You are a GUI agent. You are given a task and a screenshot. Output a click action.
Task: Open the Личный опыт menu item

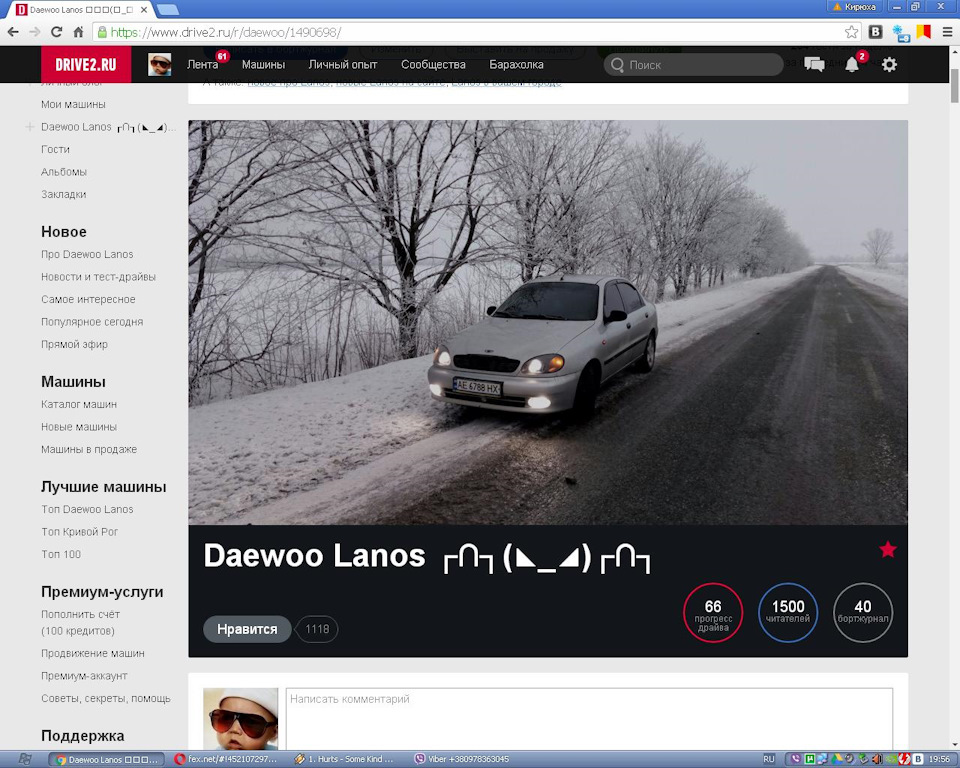343,64
